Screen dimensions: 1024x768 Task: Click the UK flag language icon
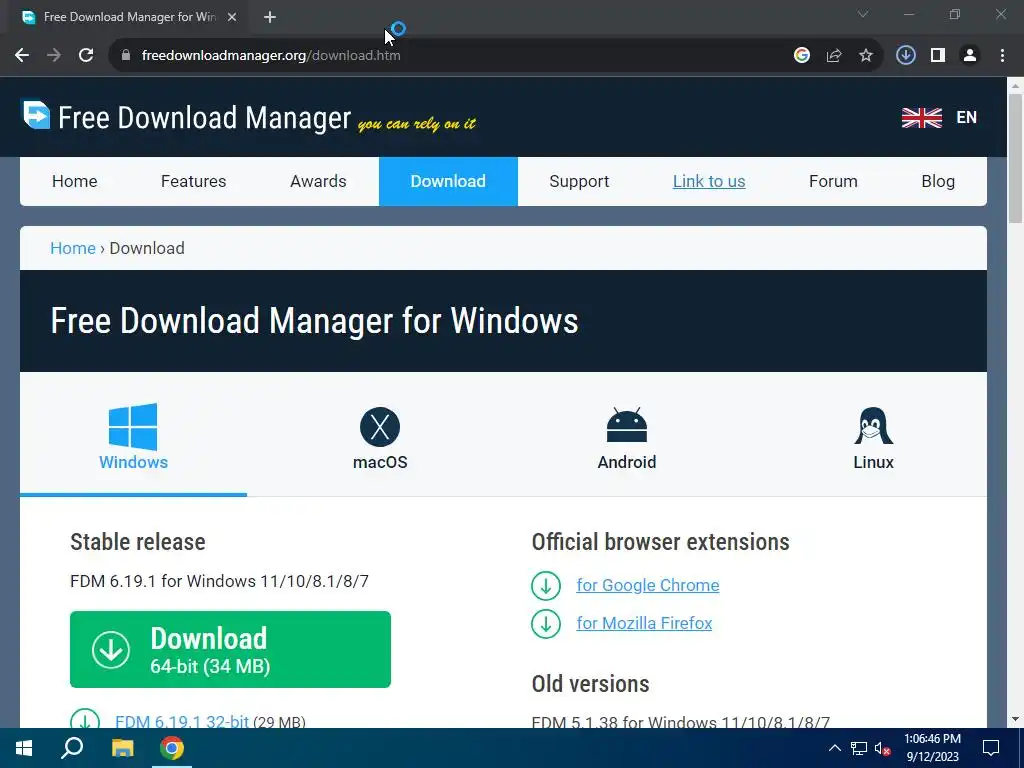click(x=921, y=118)
